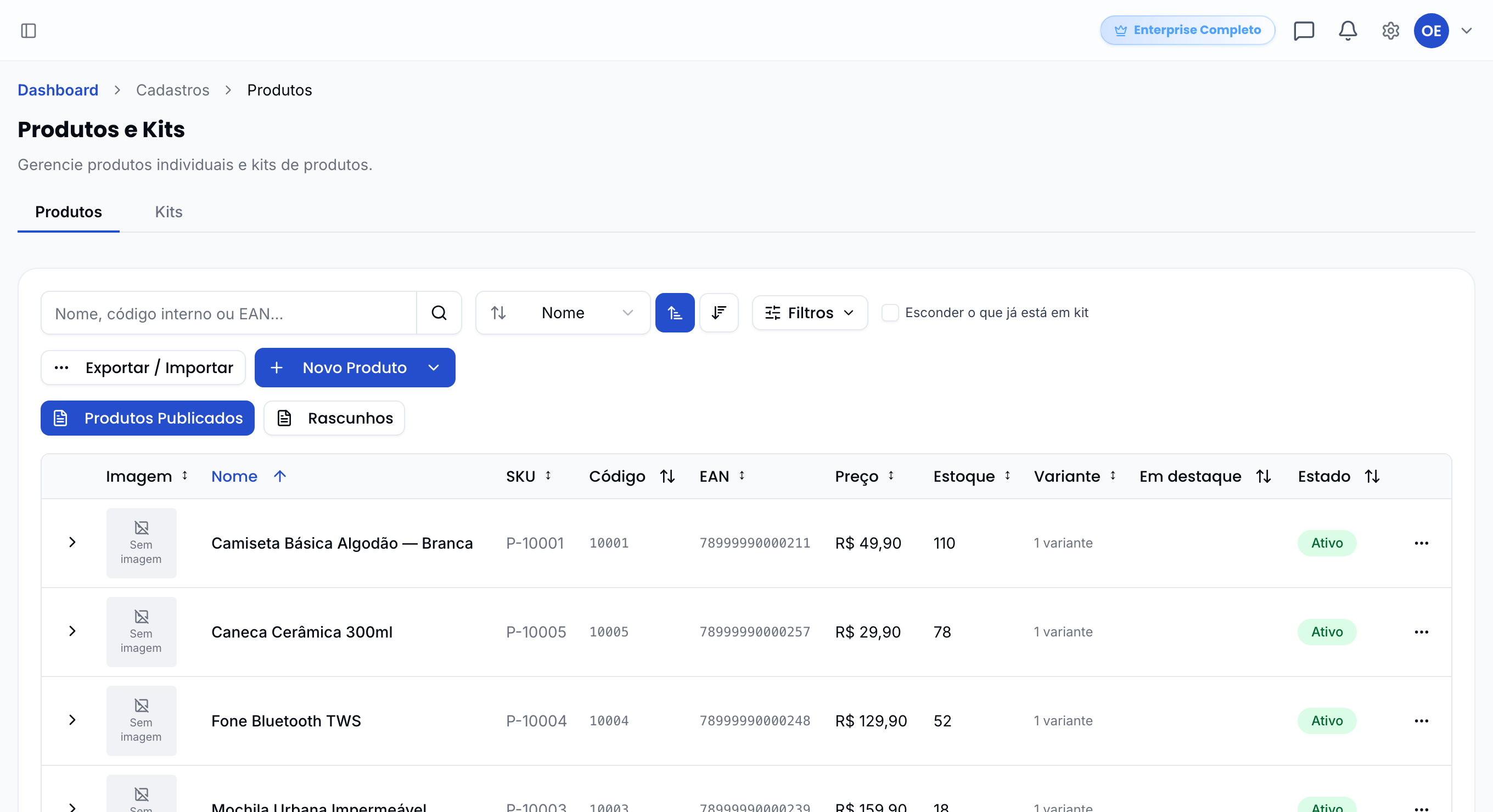Viewport: 1493px width, 812px height.
Task: Click Enterprise Completo plan badge
Action: point(1188,30)
